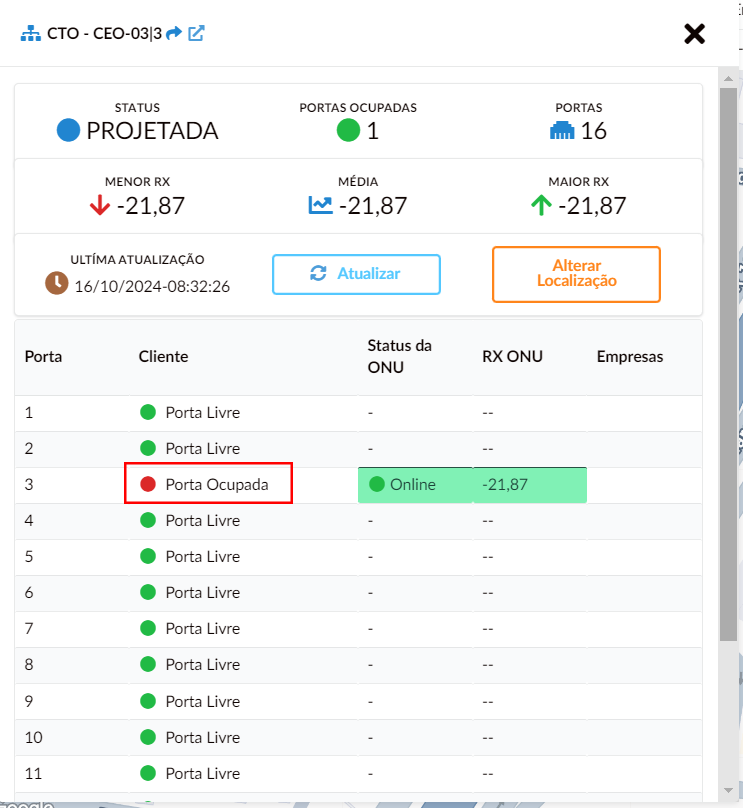Open CTO in new window icon

pos(196,33)
